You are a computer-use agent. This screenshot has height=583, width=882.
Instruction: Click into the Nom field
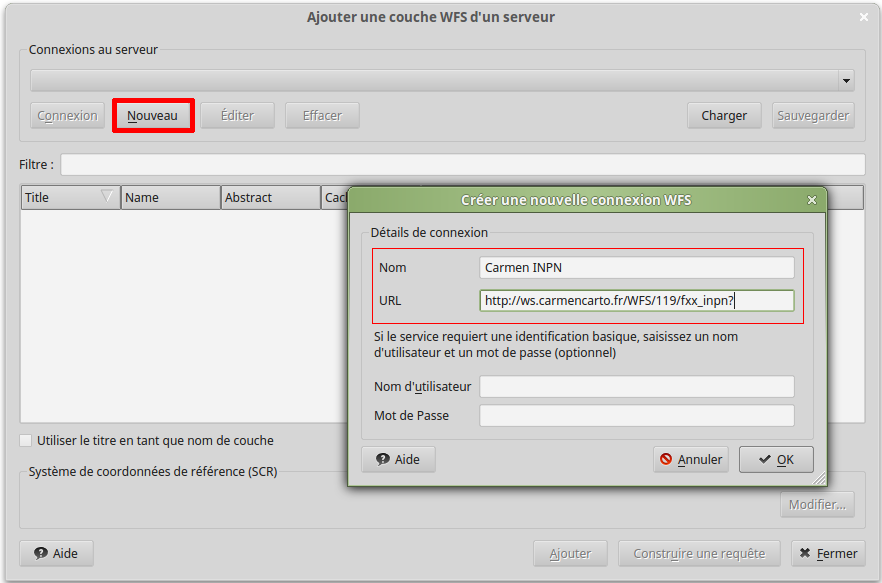[x=636, y=267]
